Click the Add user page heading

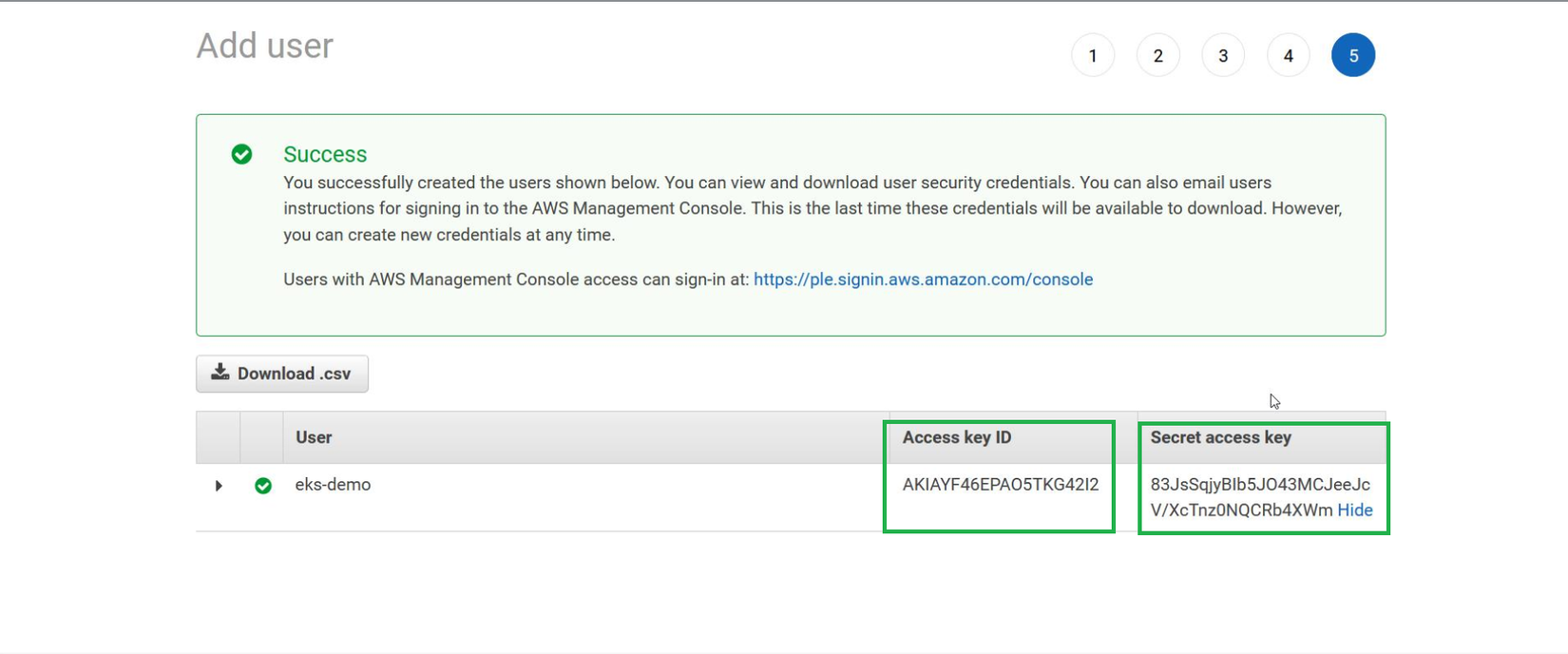pos(264,46)
